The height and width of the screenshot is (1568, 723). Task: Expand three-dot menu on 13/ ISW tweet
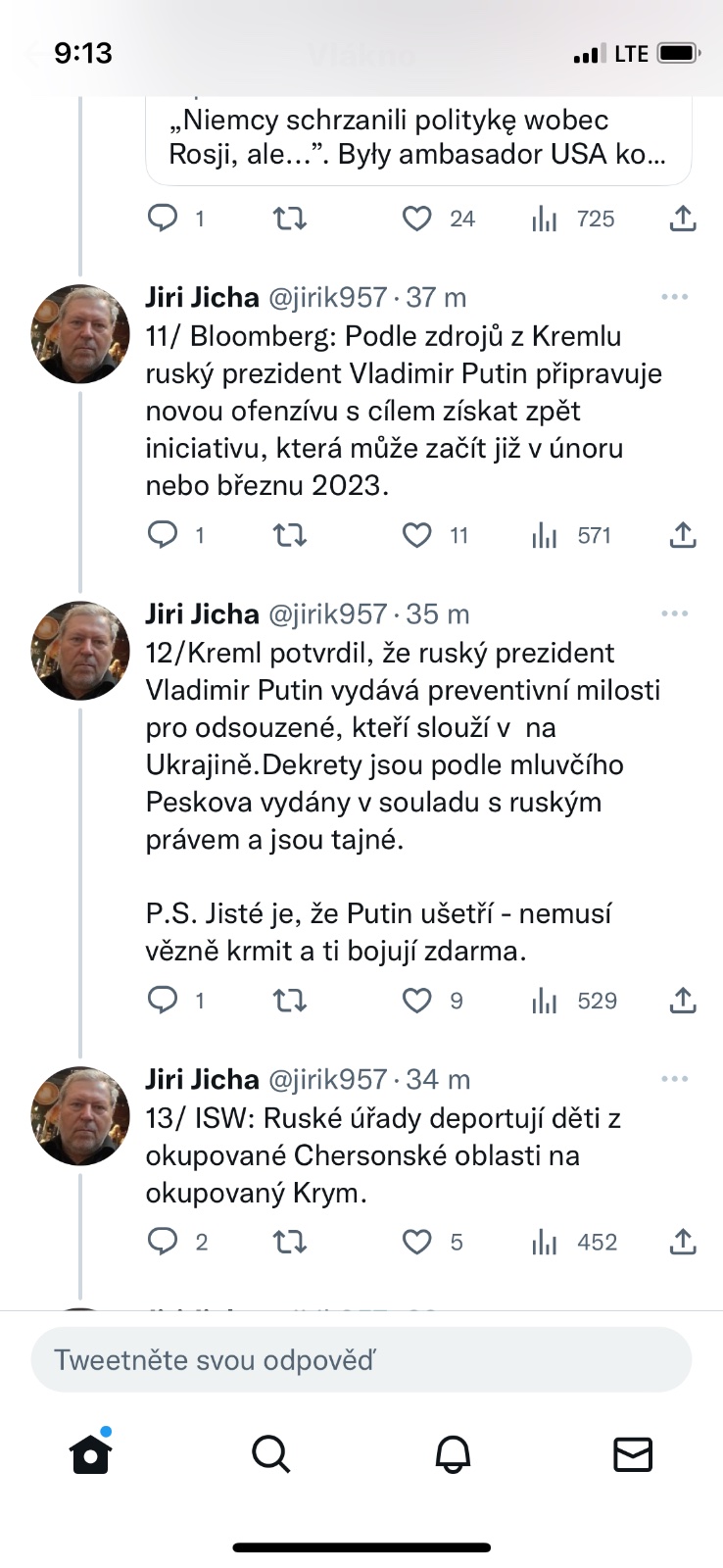click(x=675, y=1079)
